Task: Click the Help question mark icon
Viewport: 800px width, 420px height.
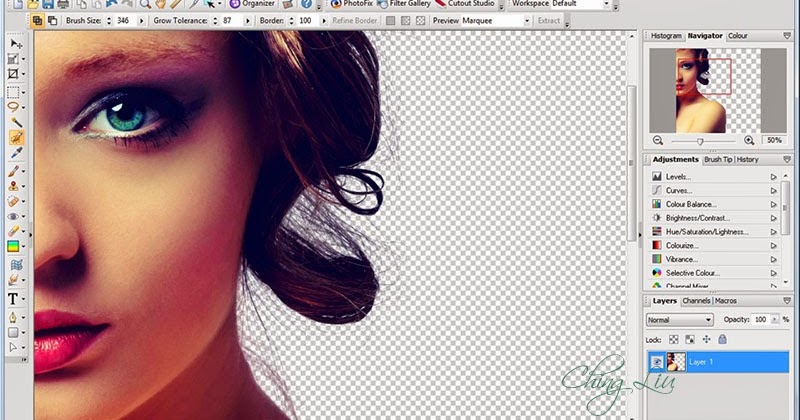Action: coord(306,4)
